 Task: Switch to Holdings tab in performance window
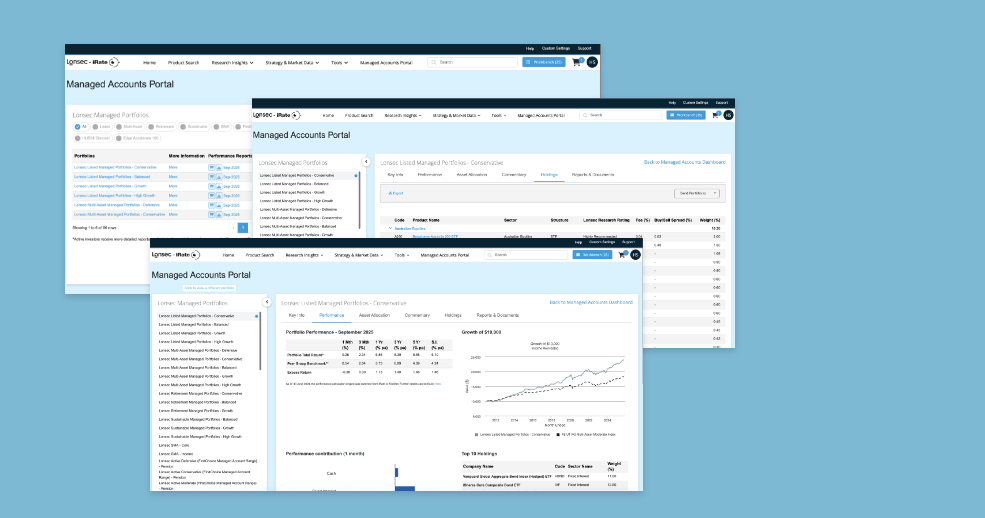[x=453, y=315]
